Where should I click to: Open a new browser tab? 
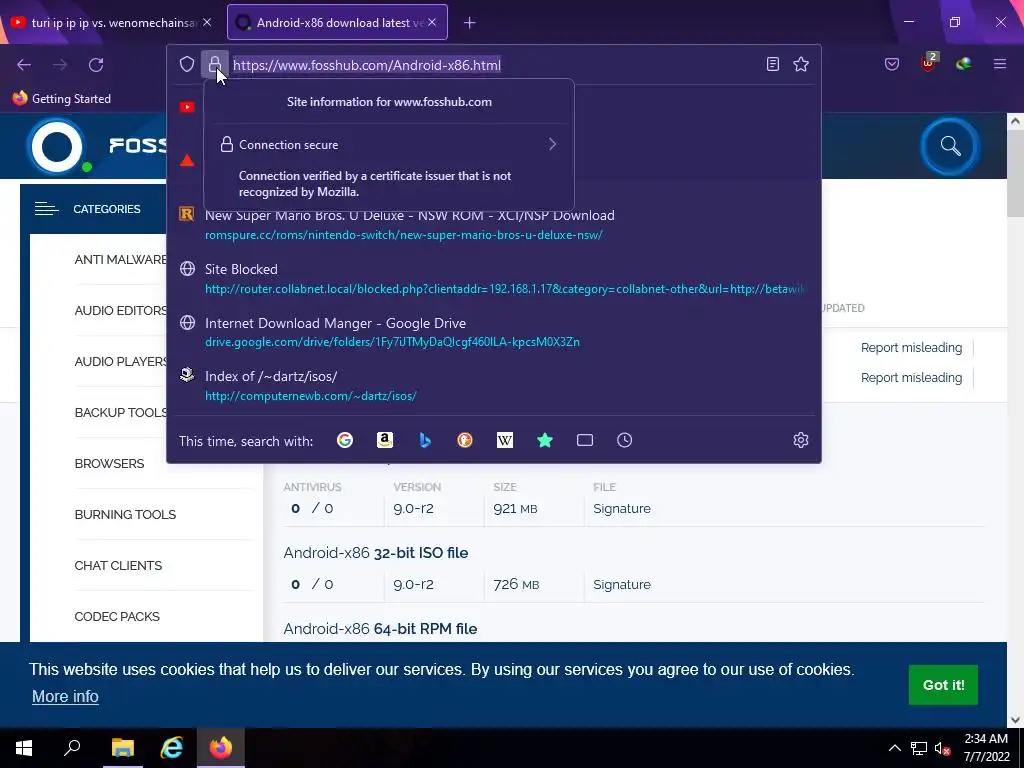[470, 23]
